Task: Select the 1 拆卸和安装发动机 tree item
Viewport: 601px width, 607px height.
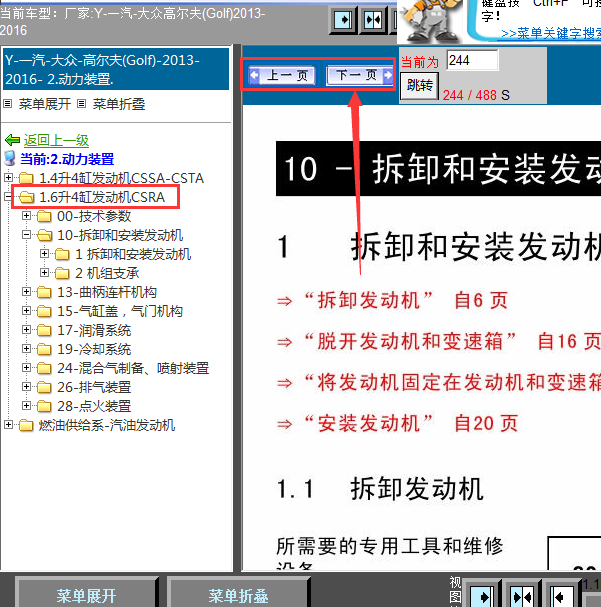Action: [x=133, y=254]
